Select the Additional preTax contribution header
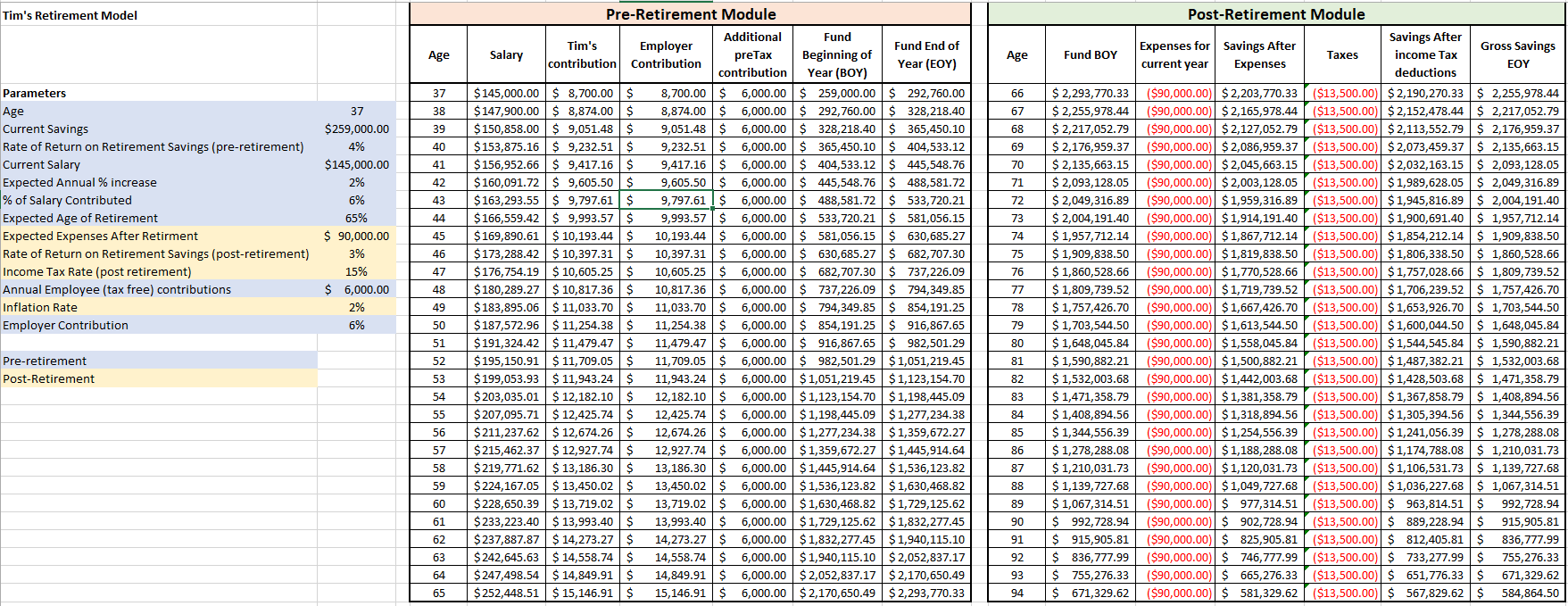 pos(752,54)
